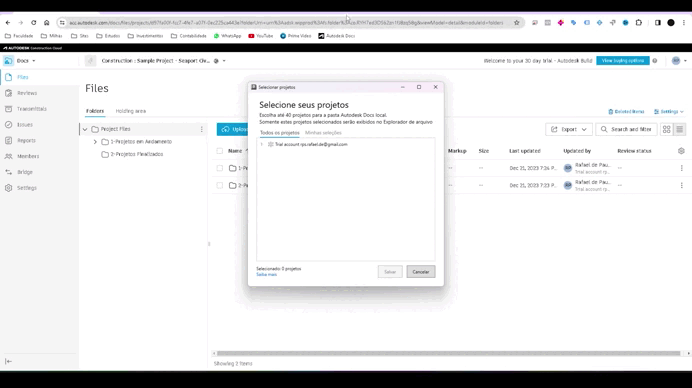Open the Export dropdown

point(569,129)
